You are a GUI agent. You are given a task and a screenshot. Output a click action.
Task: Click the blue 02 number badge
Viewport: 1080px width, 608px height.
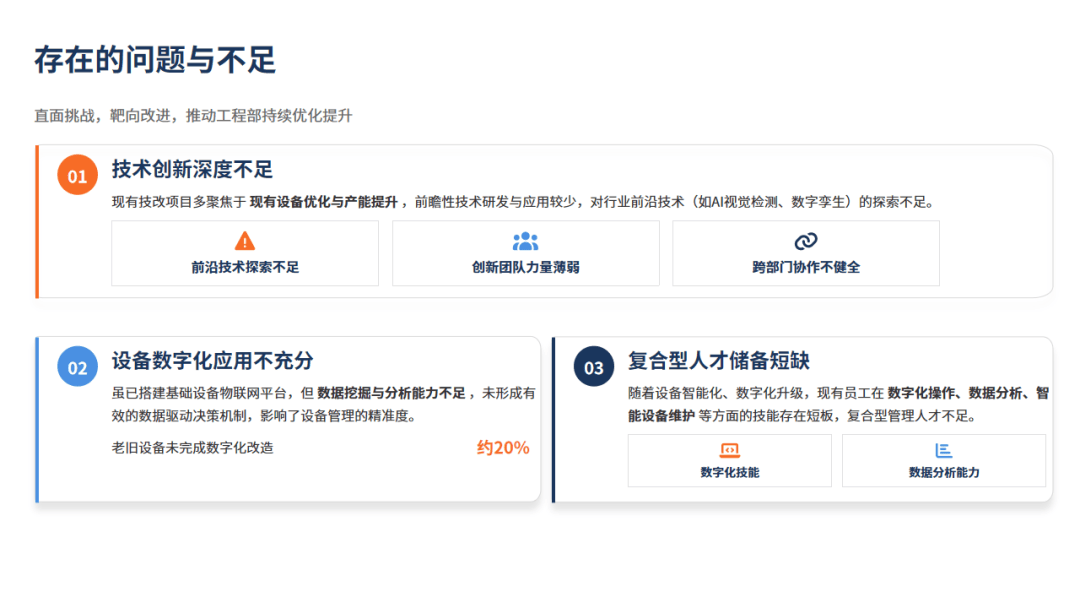click(x=77, y=367)
